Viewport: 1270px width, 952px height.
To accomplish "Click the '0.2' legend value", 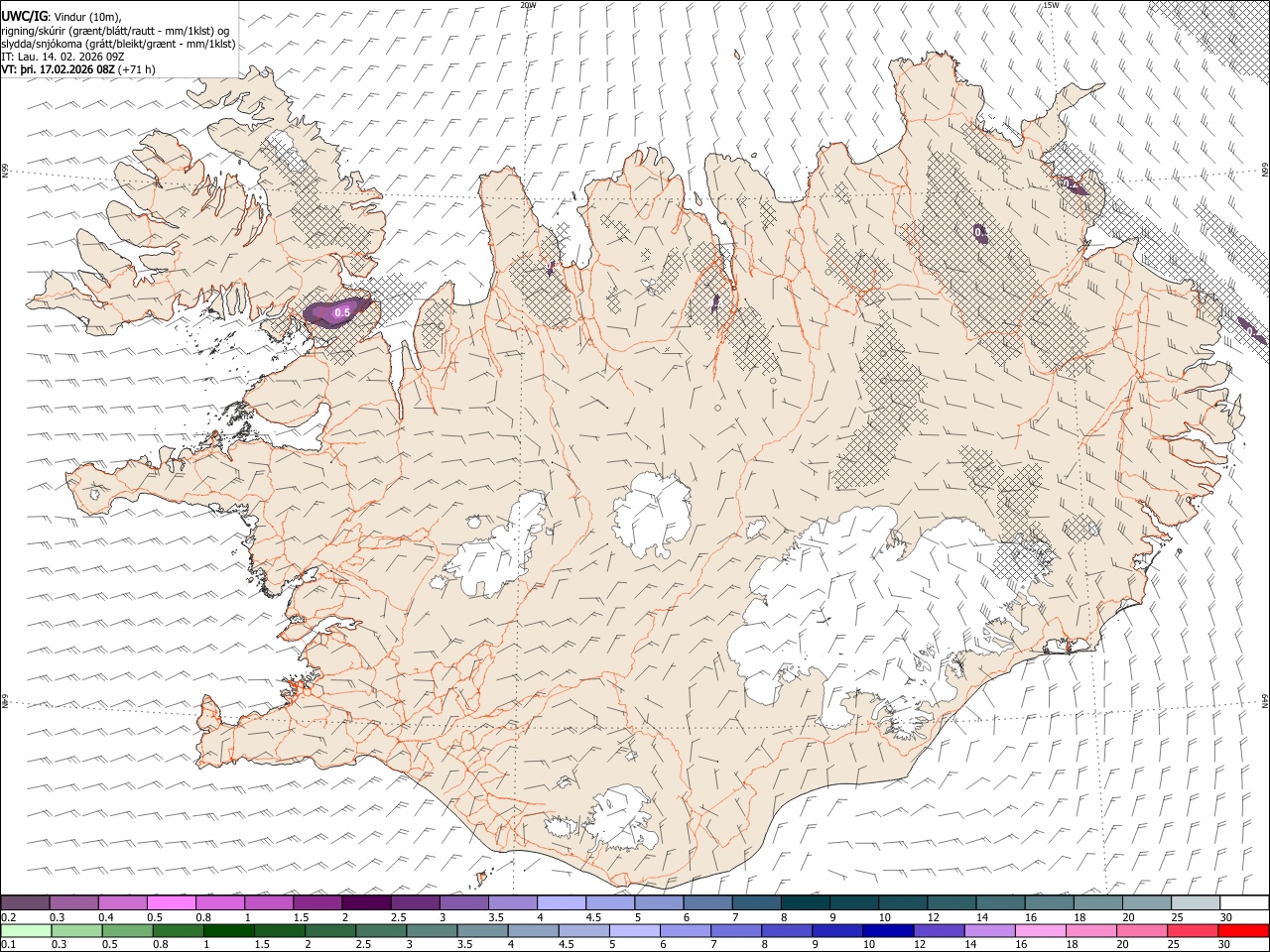I will [9, 916].
